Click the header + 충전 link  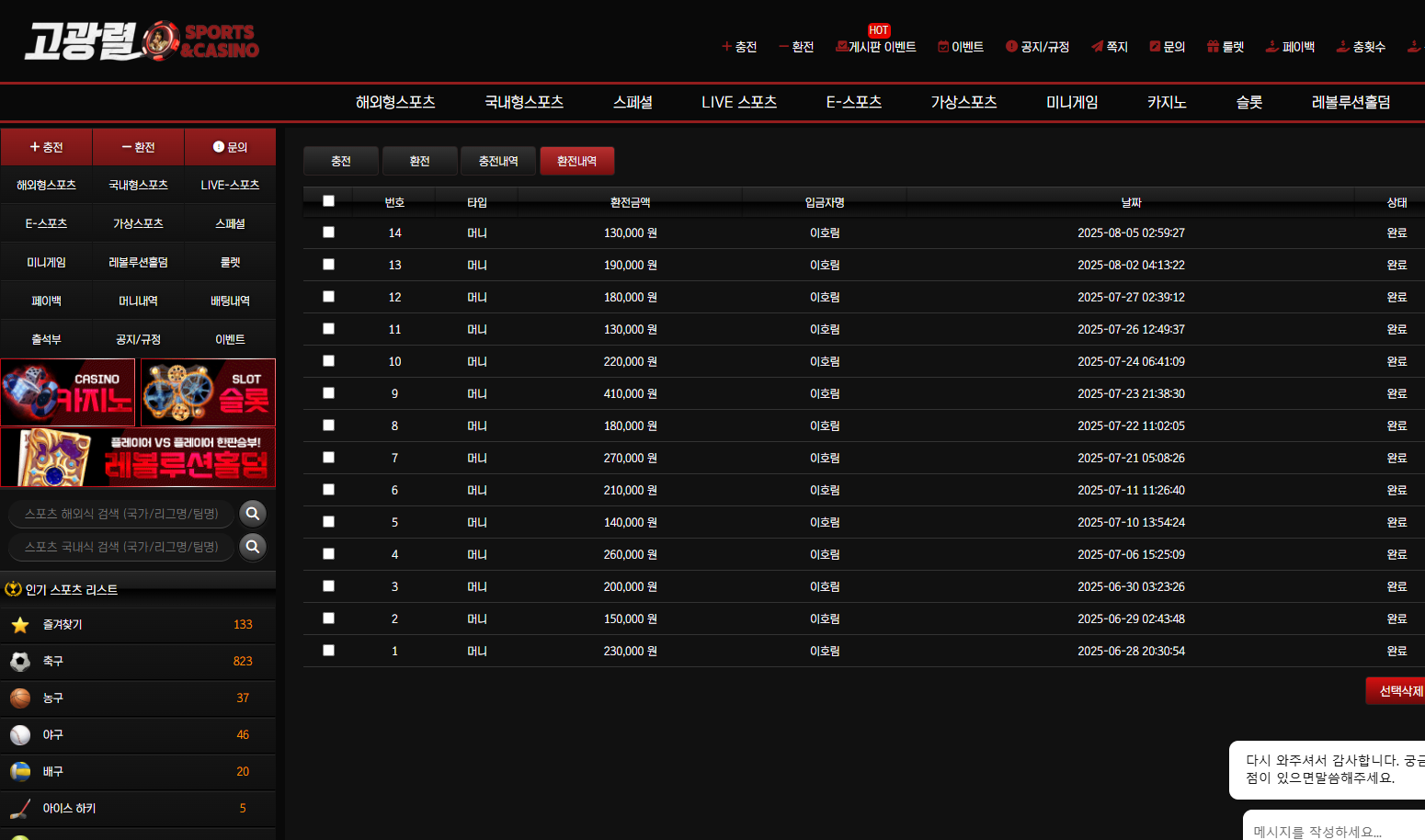(739, 47)
